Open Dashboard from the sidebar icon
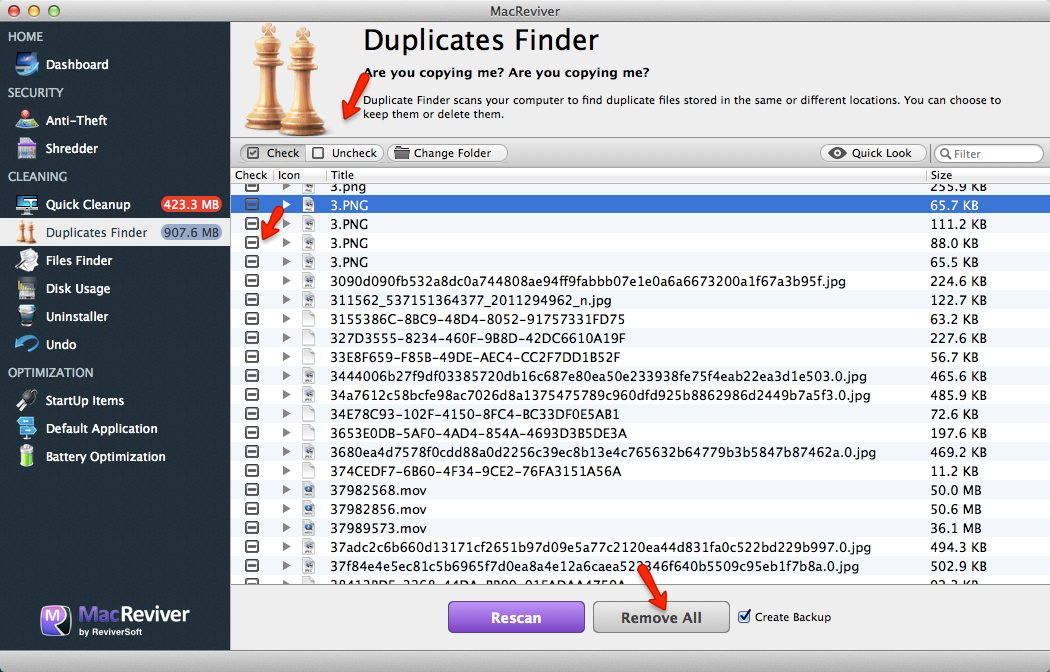 point(27,65)
